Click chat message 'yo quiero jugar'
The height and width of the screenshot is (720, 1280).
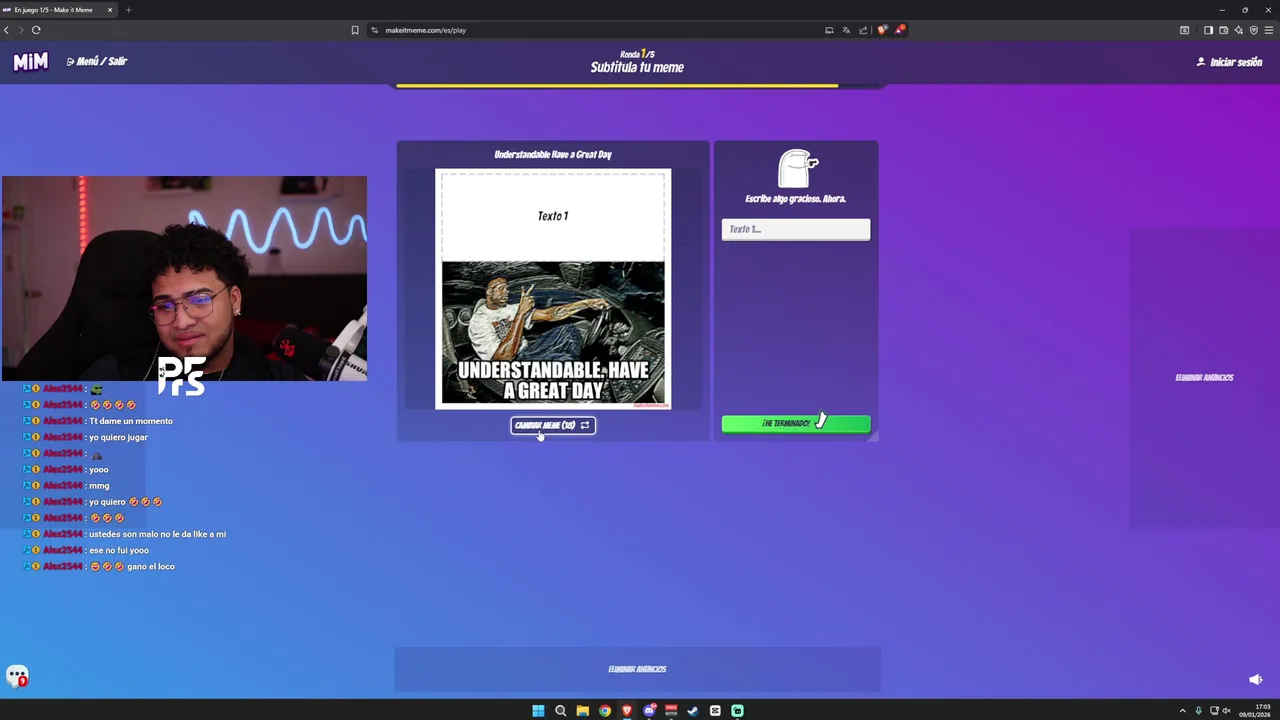[x=118, y=437]
